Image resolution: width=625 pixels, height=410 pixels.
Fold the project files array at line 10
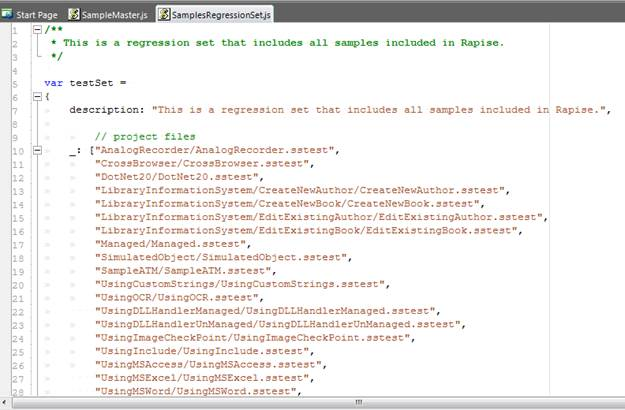click(36, 150)
